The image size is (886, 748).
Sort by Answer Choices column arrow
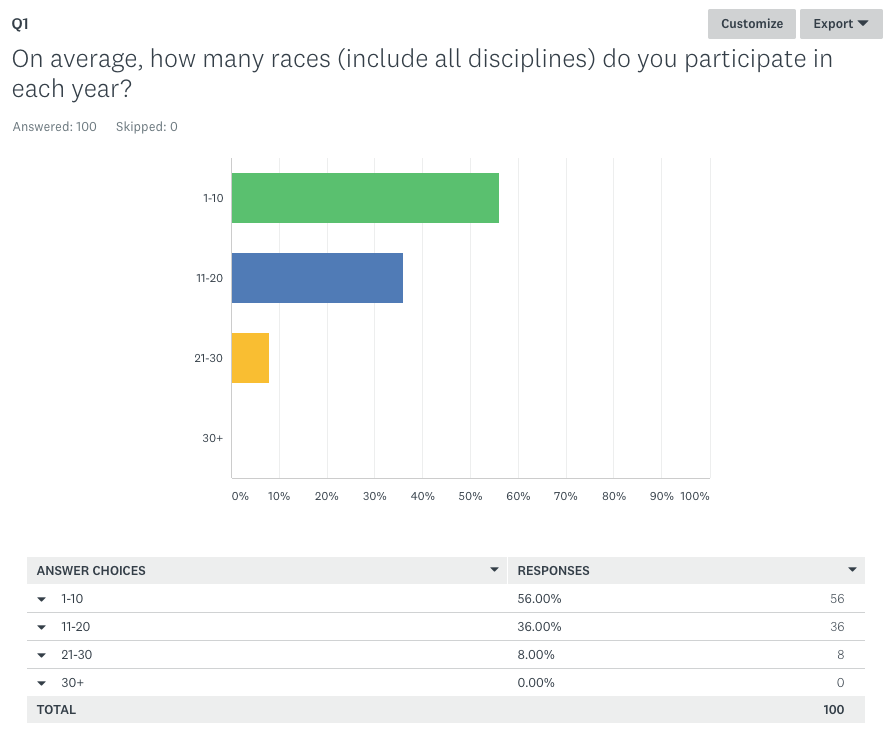point(494,570)
